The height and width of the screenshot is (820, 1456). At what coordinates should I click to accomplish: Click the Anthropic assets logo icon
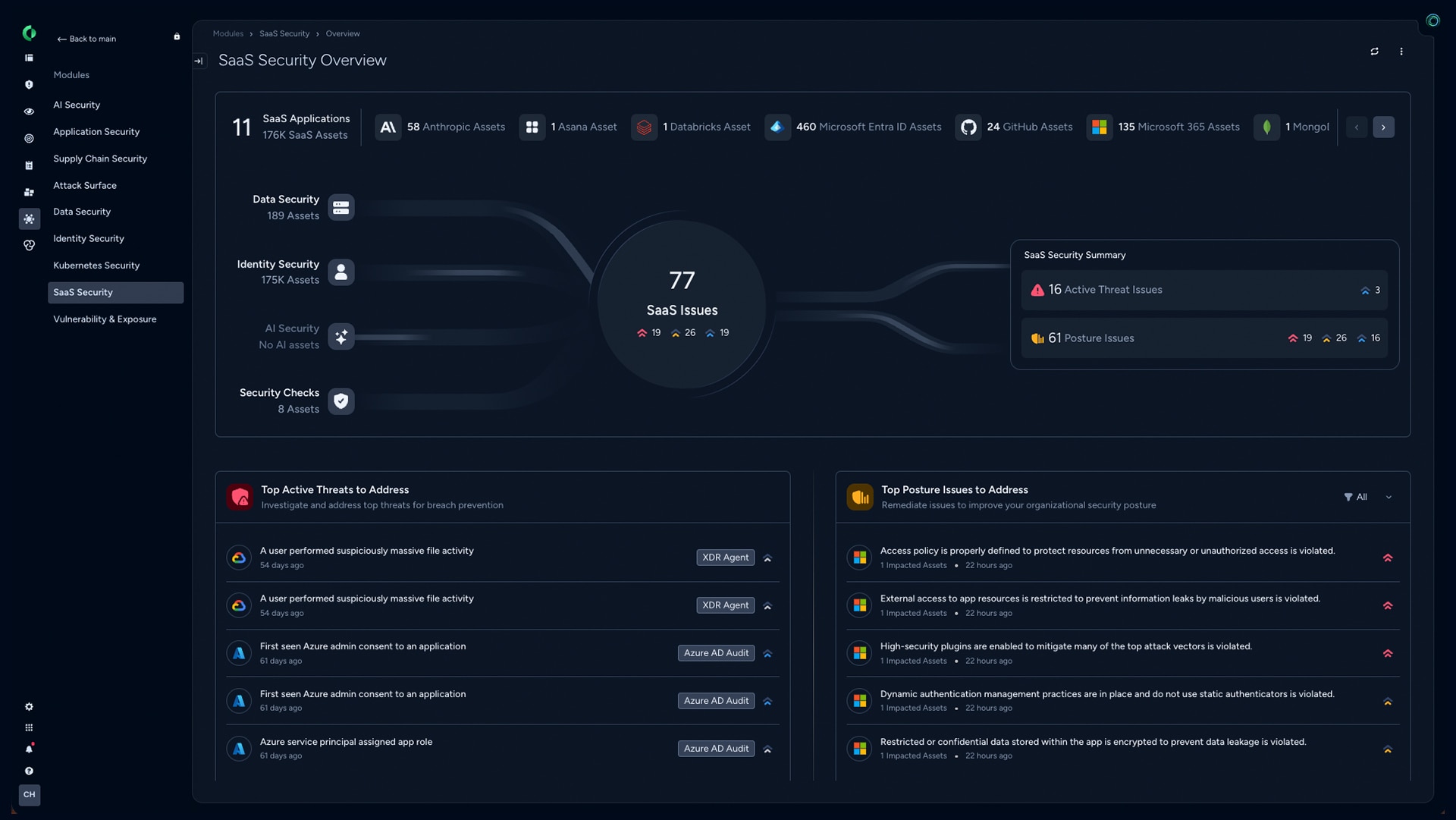[x=388, y=127]
